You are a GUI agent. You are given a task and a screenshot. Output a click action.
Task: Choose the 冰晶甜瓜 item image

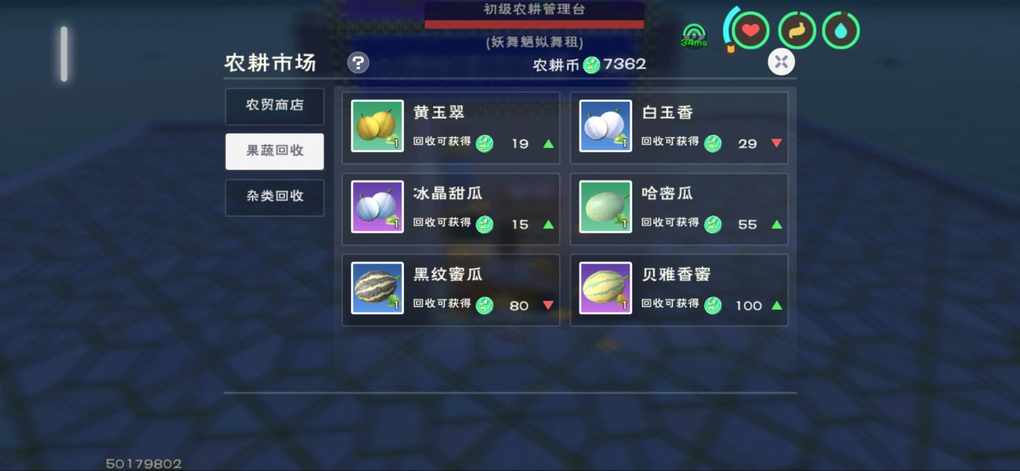click(x=377, y=207)
